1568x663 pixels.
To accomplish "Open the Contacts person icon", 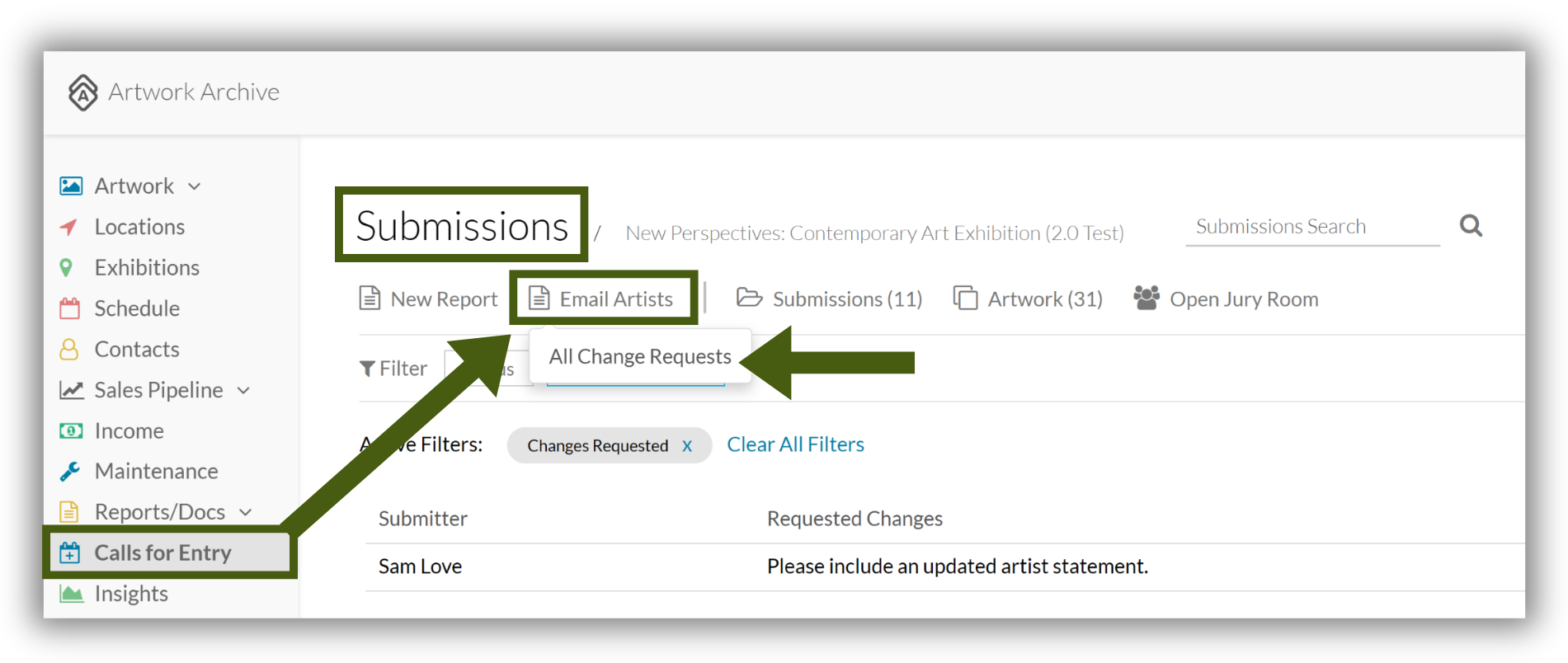I will point(69,350).
